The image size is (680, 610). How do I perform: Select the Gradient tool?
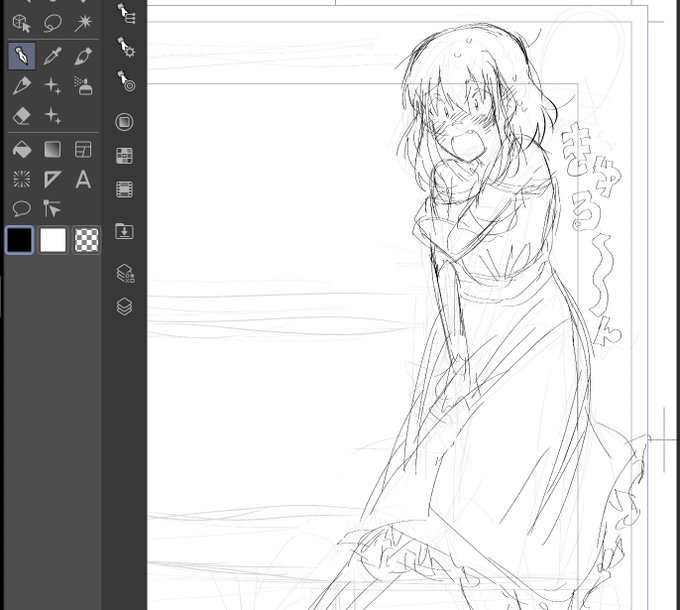tap(52, 149)
